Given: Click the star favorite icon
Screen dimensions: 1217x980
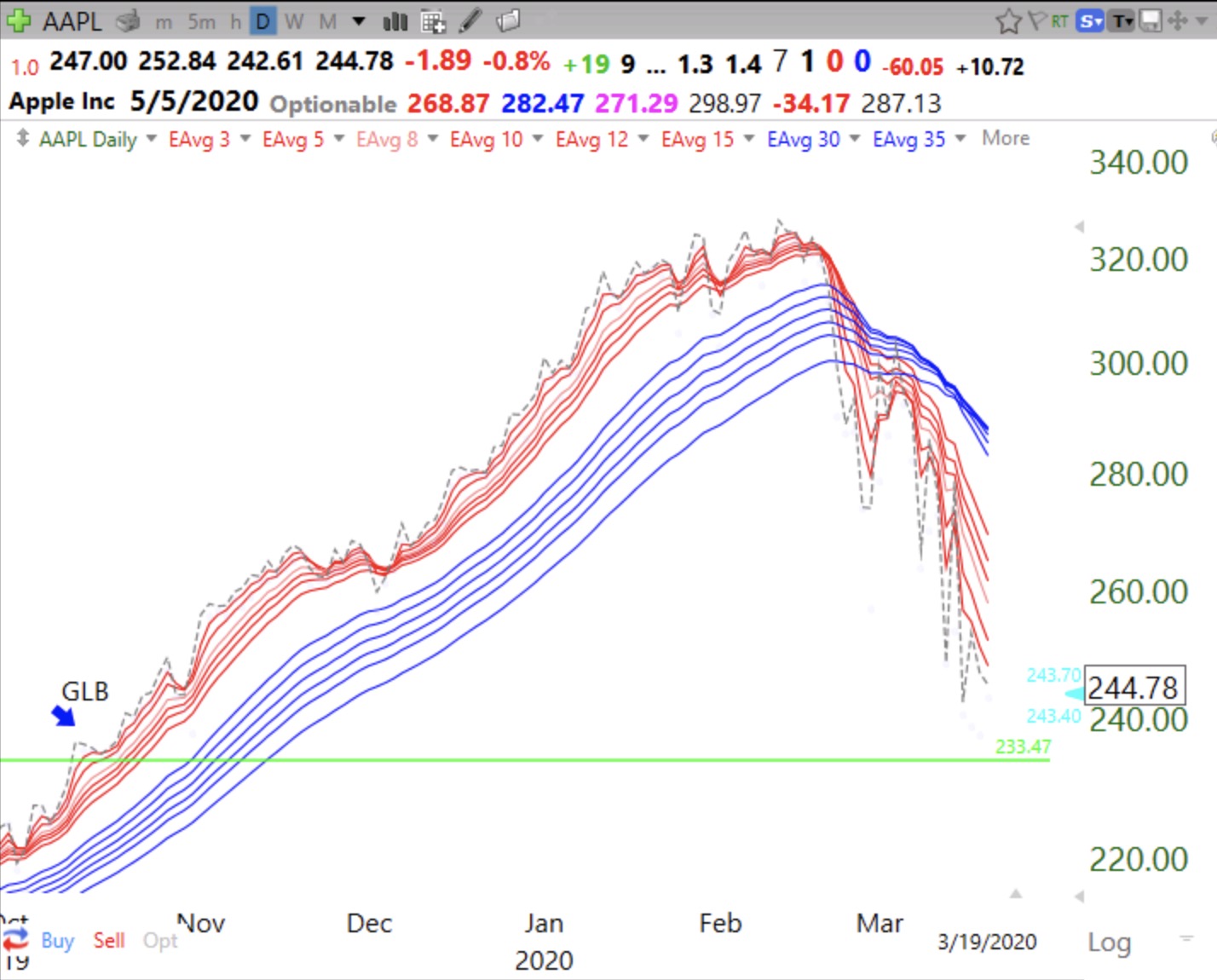Looking at the screenshot, I should (x=1008, y=20).
